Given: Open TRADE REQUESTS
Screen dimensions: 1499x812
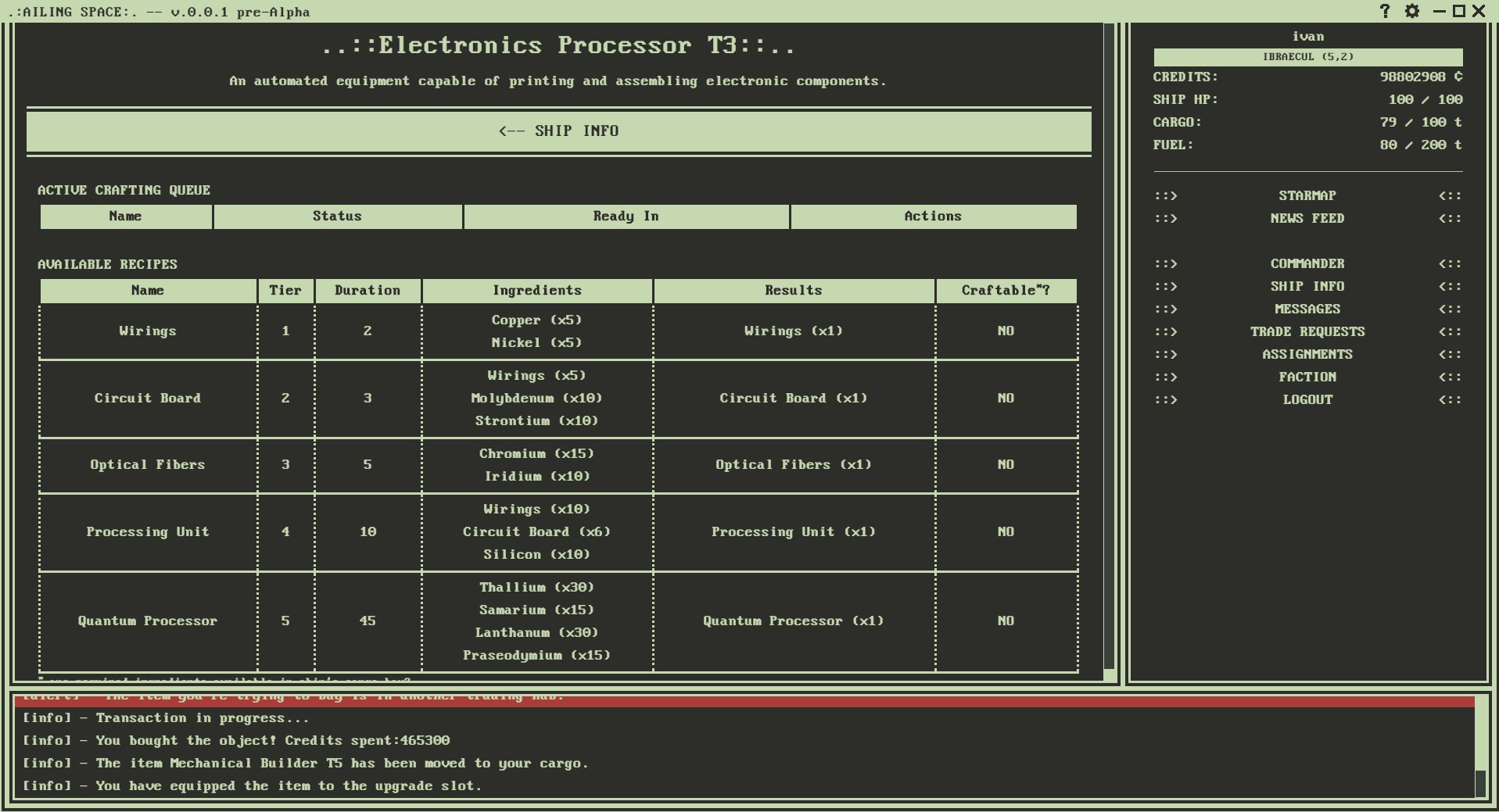Looking at the screenshot, I should coord(1307,331).
